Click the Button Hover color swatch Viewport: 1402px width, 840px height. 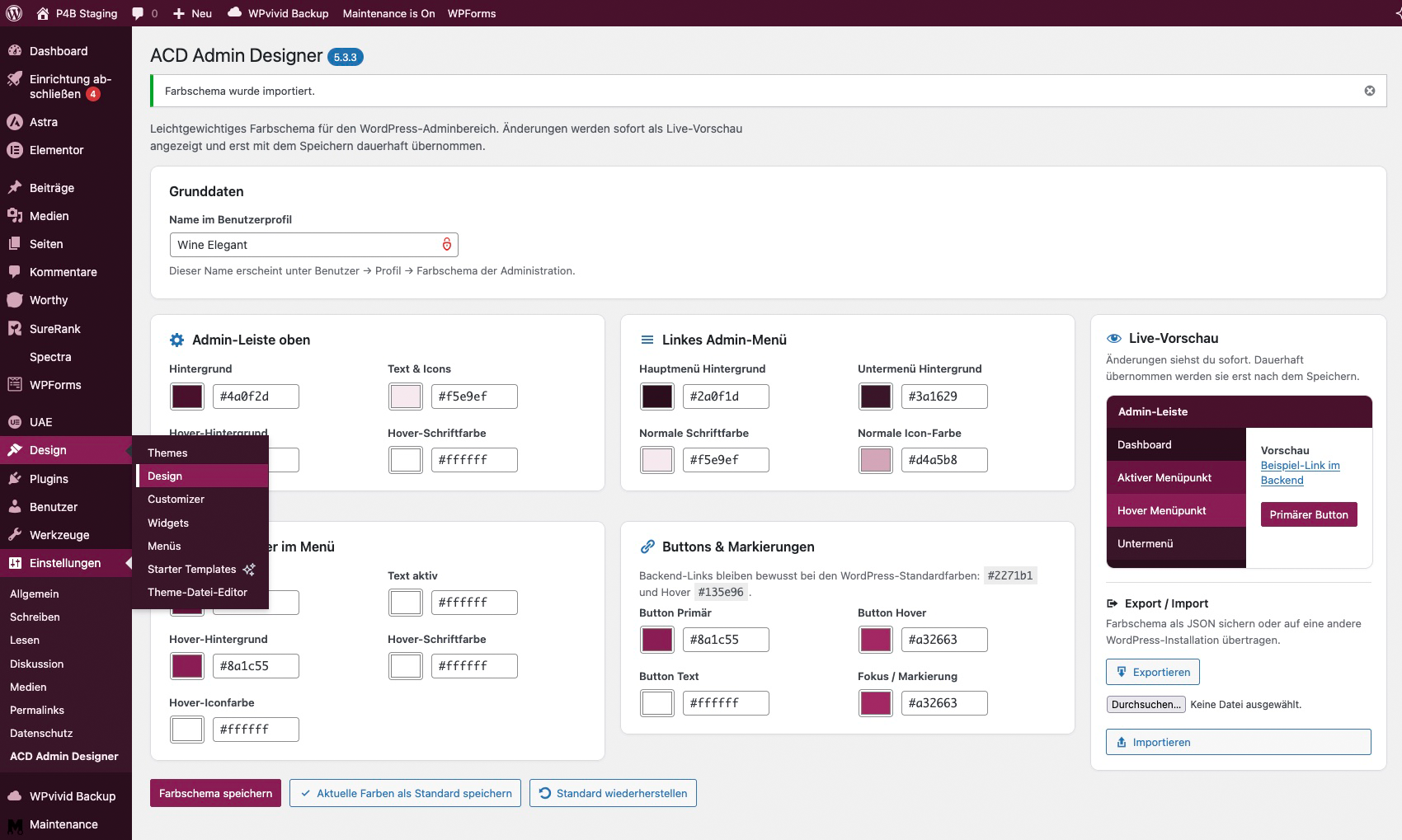876,640
